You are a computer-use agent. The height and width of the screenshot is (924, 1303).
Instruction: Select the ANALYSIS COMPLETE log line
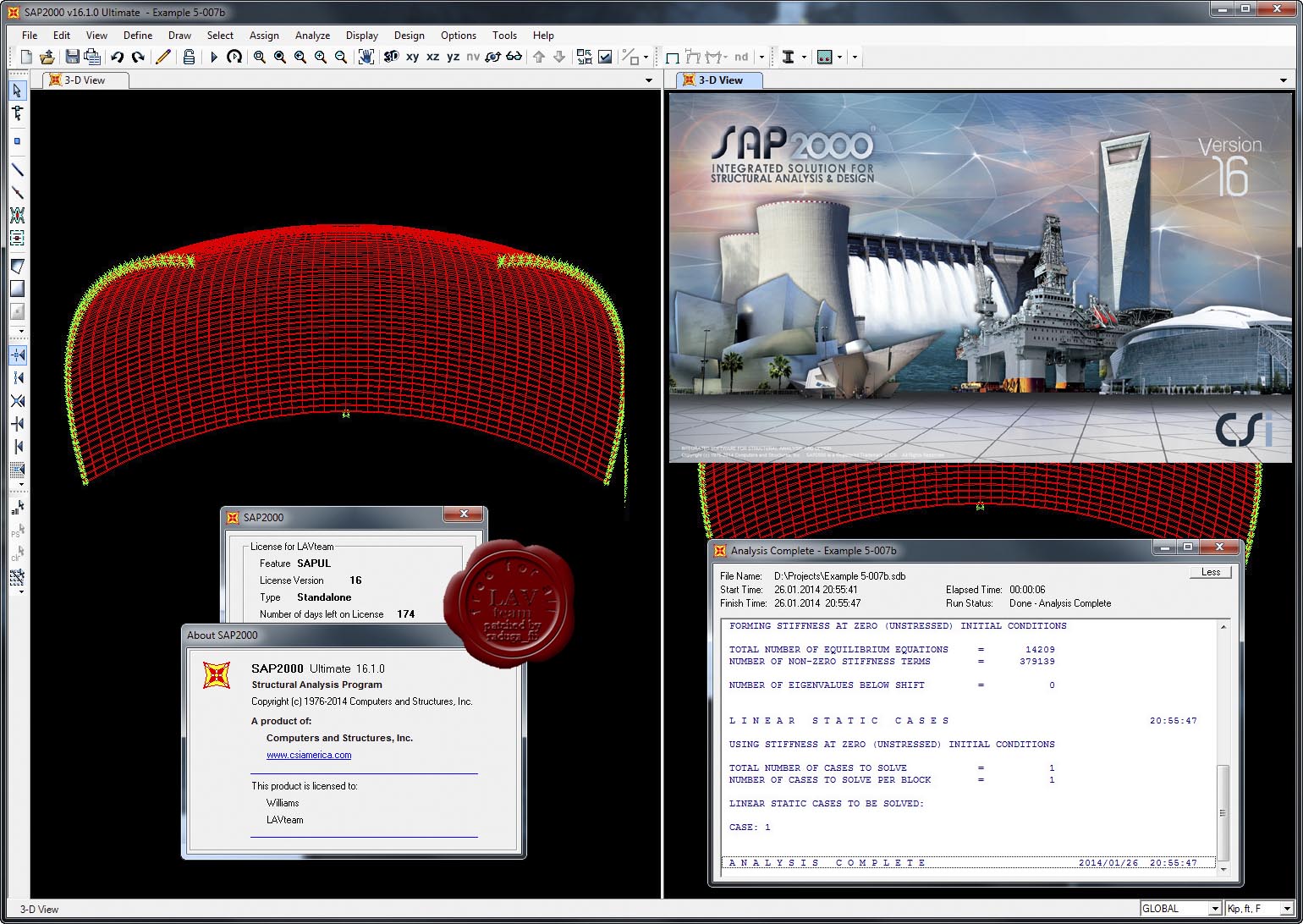tap(970, 862)
